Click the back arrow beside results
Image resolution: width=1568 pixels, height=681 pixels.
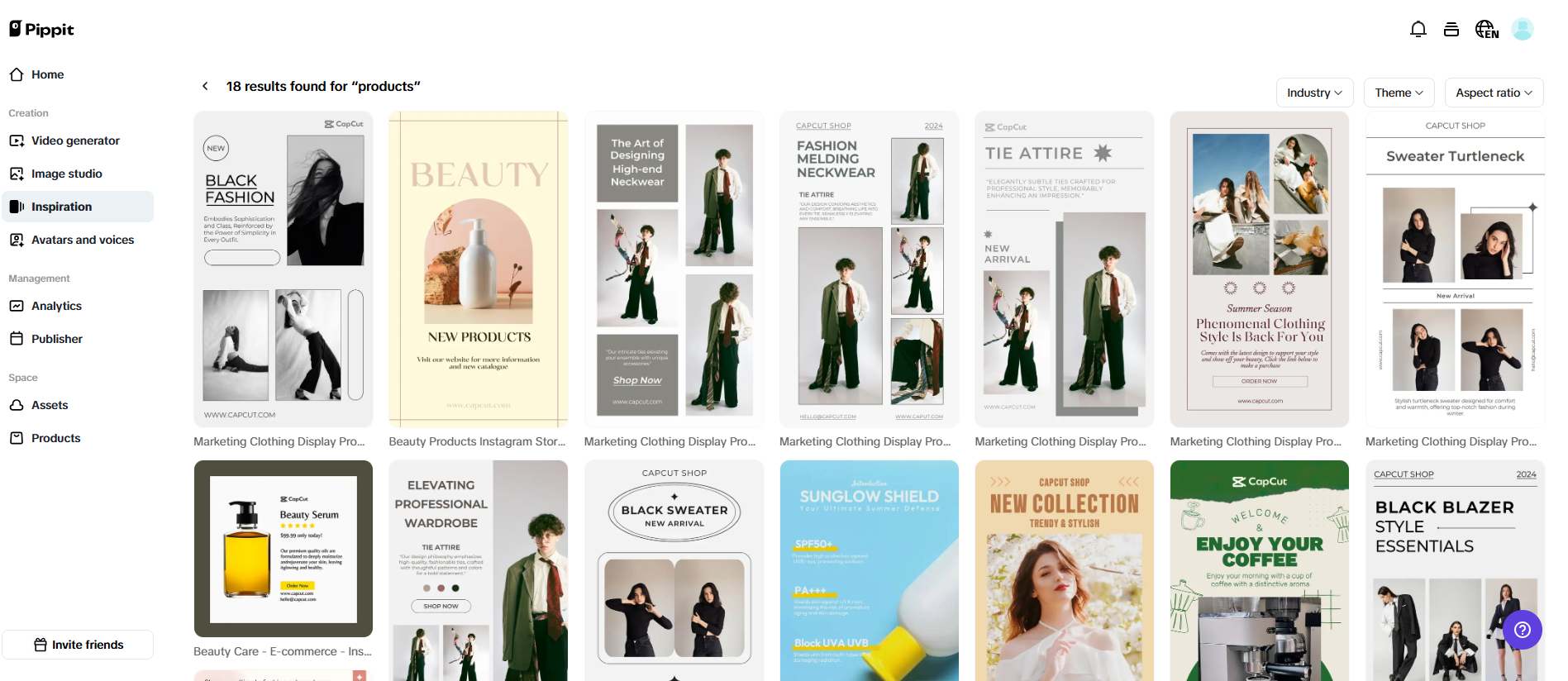point(205,86)
